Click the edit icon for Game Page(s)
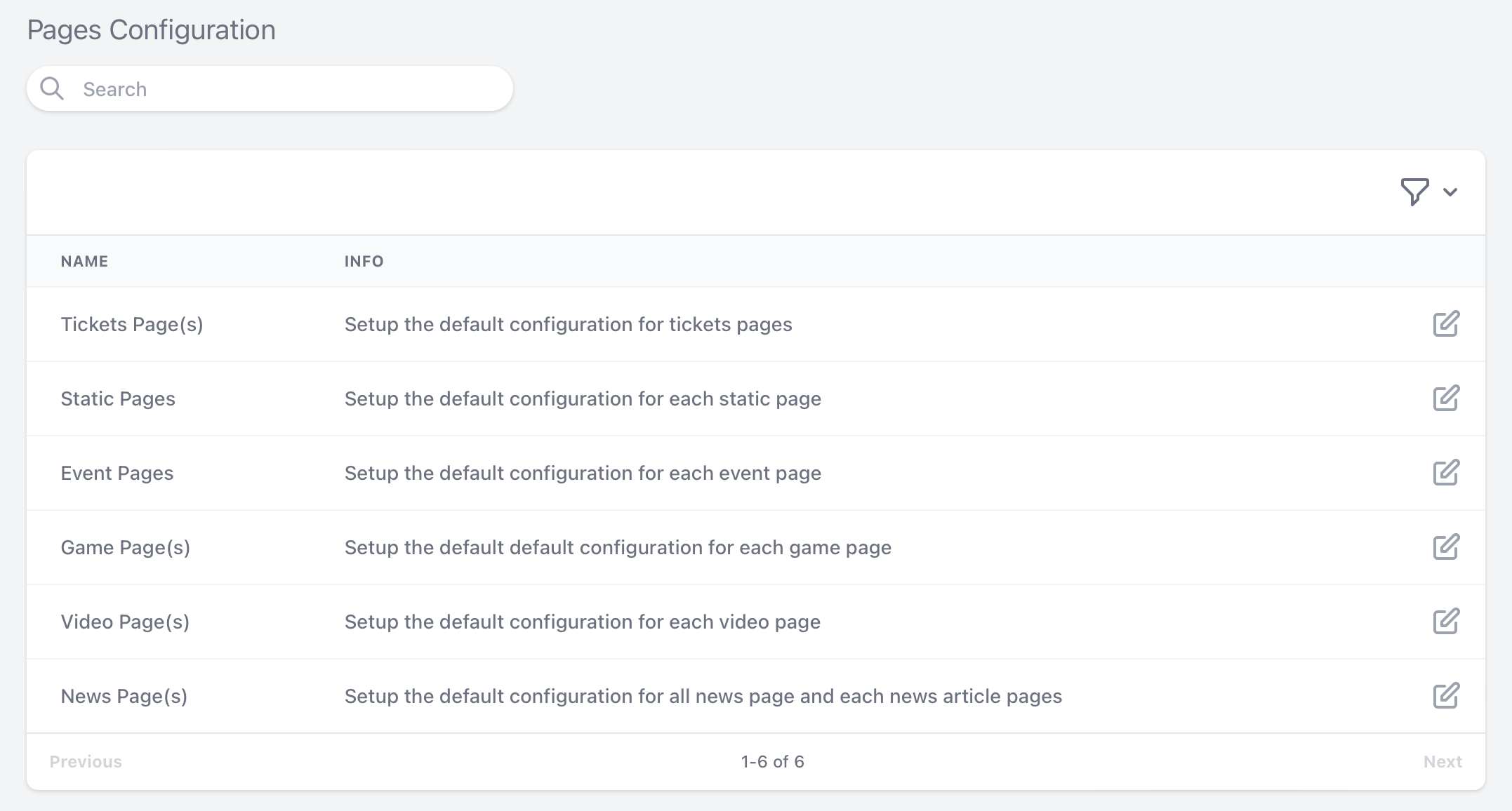This screenshot has width=1512, height=811. [x=1446, y=547]
